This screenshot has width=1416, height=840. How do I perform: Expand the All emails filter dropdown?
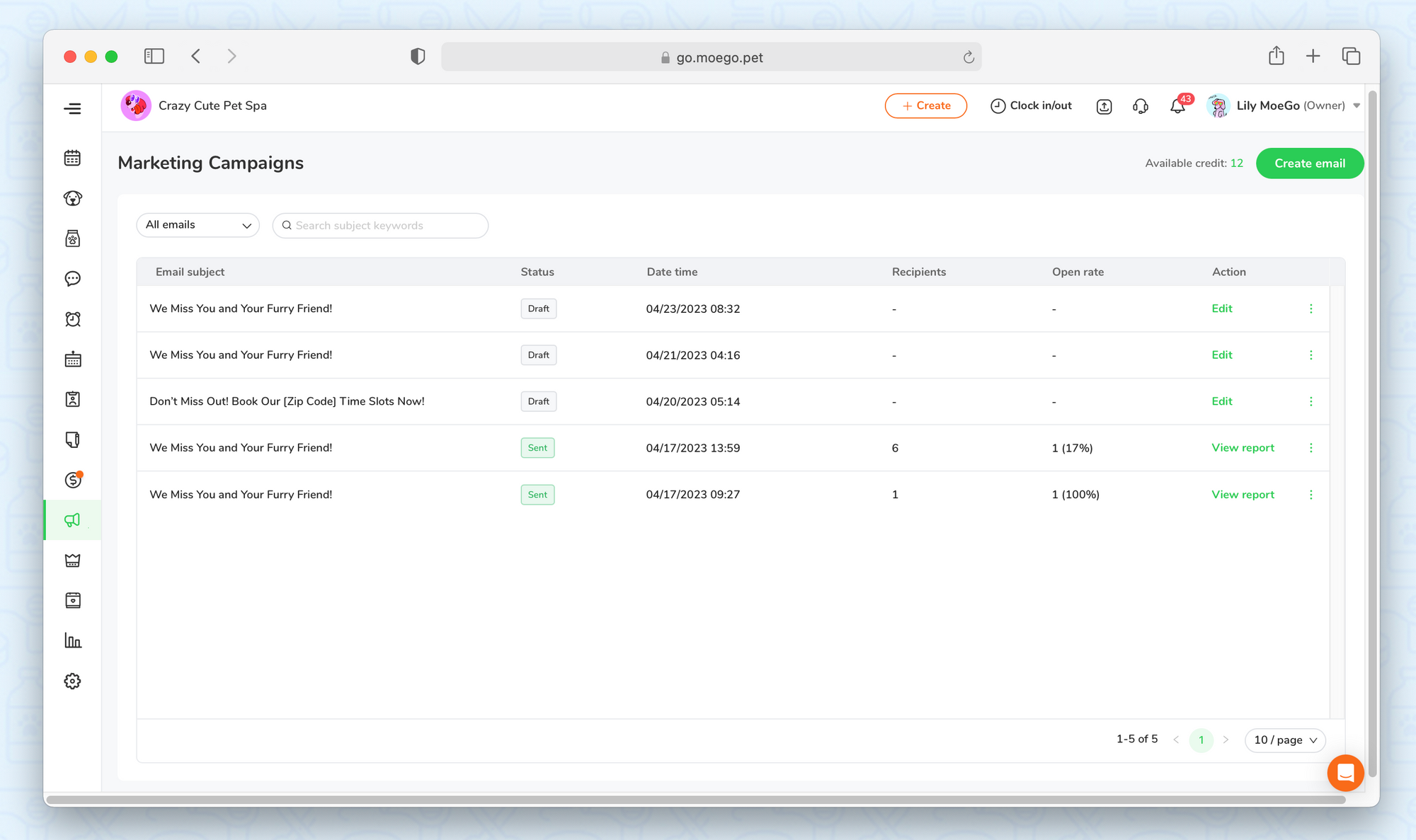pyautogui.click(x=198, y=225)
